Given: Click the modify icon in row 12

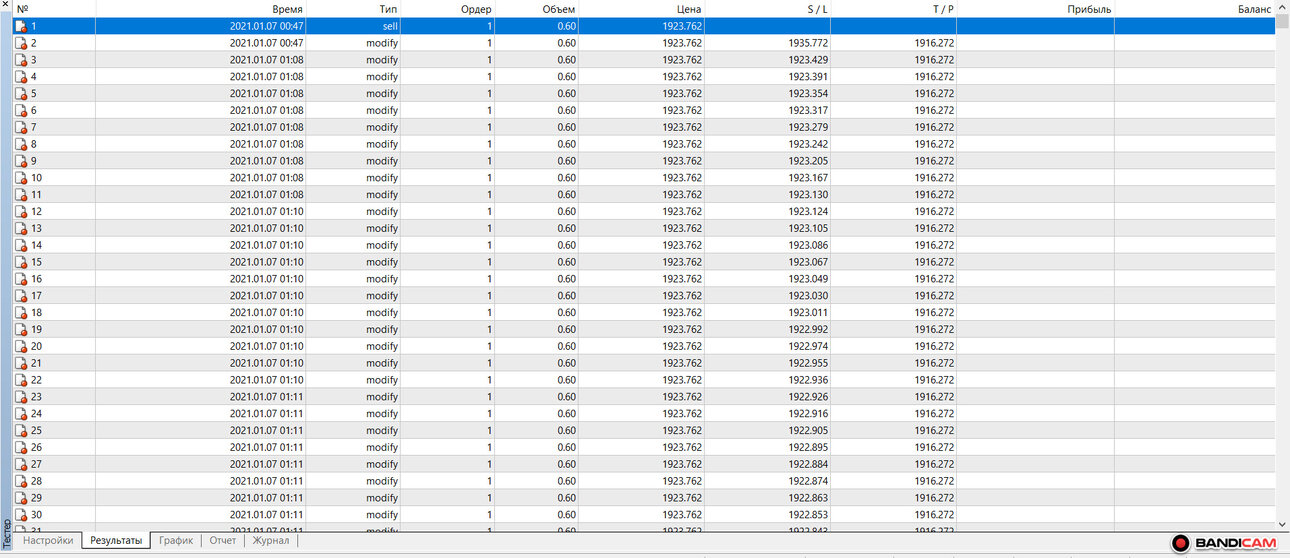Looking at the screenshot, I should [21, 212].
